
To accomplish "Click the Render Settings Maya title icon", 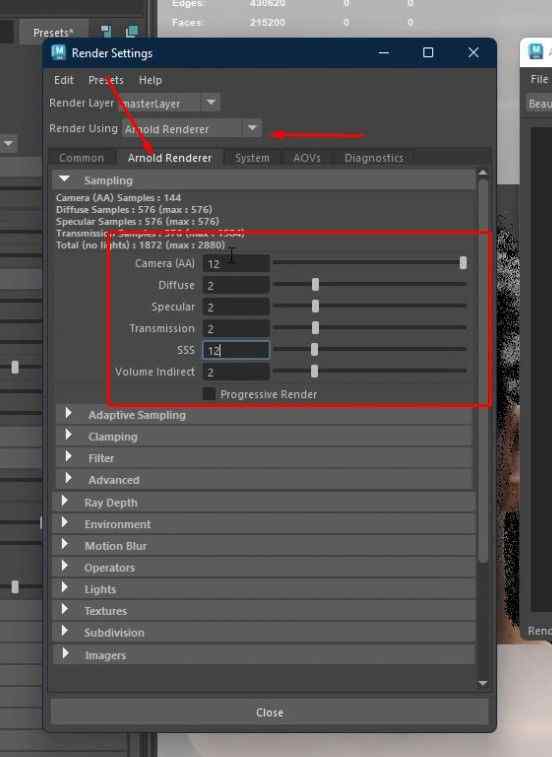I will 58,52.
